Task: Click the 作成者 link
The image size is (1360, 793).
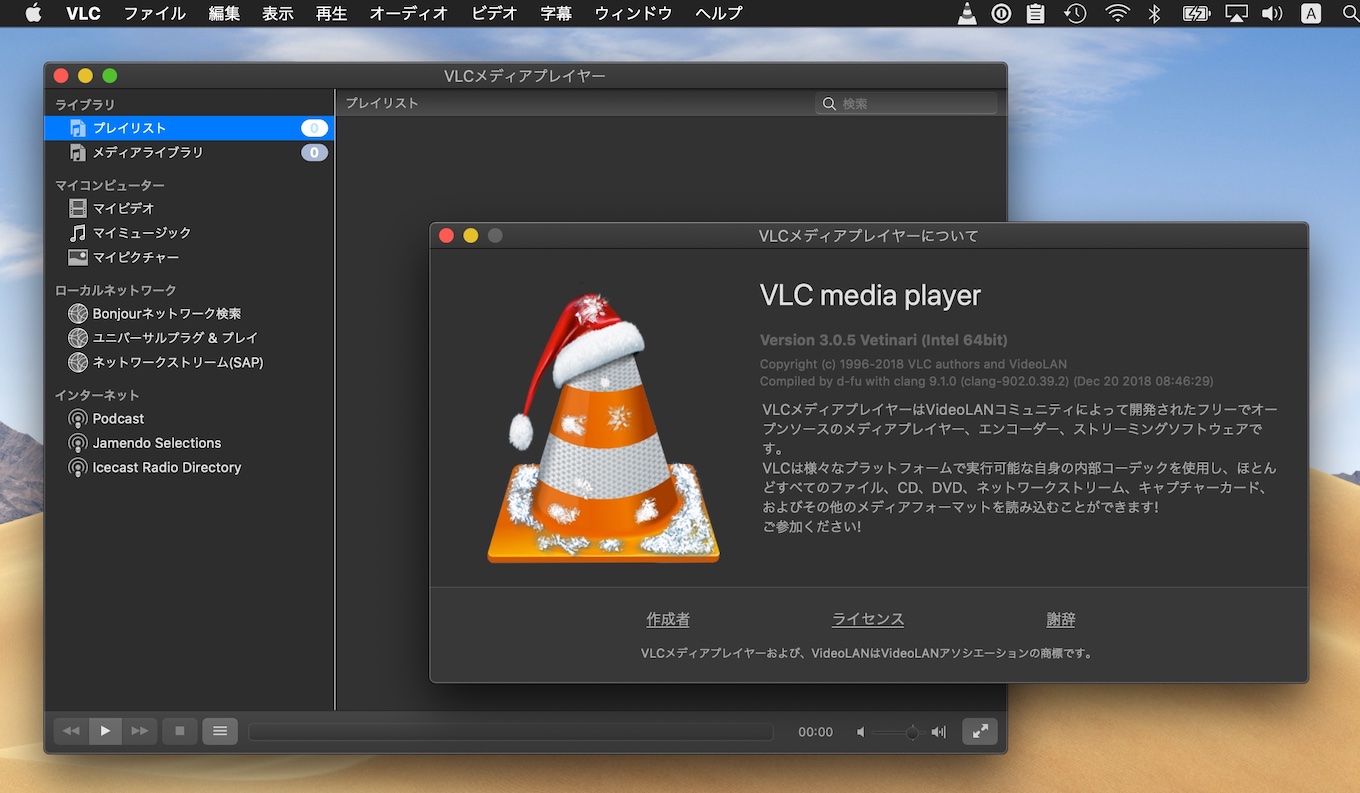Action: 668,620
